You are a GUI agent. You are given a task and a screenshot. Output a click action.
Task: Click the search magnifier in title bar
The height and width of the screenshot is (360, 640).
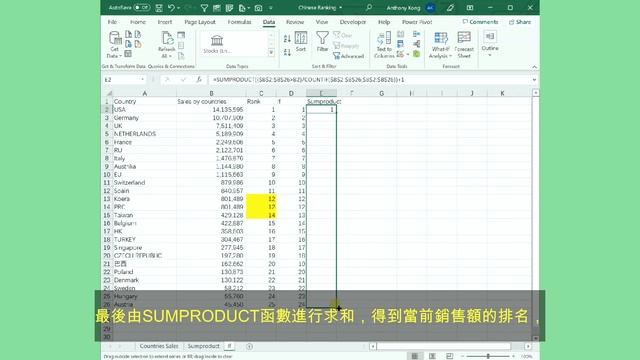coord(369,7)
